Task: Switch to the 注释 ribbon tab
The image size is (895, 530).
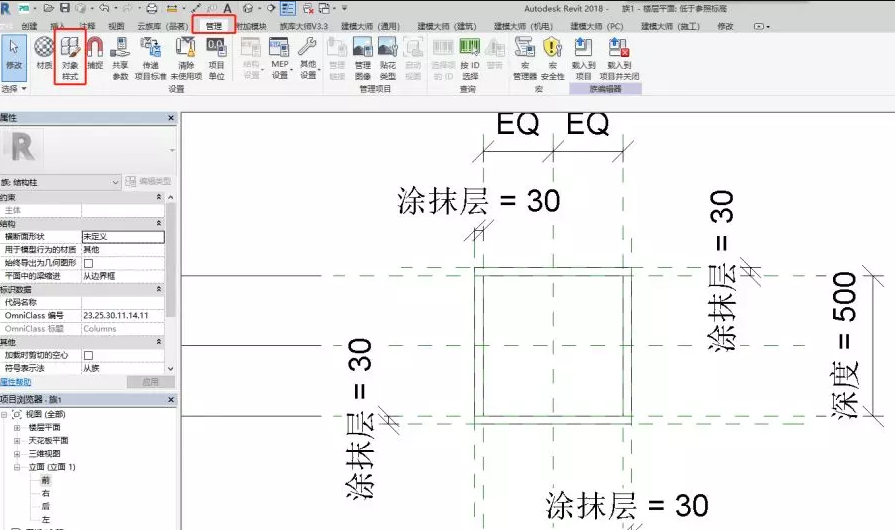Action: [87, 26]
